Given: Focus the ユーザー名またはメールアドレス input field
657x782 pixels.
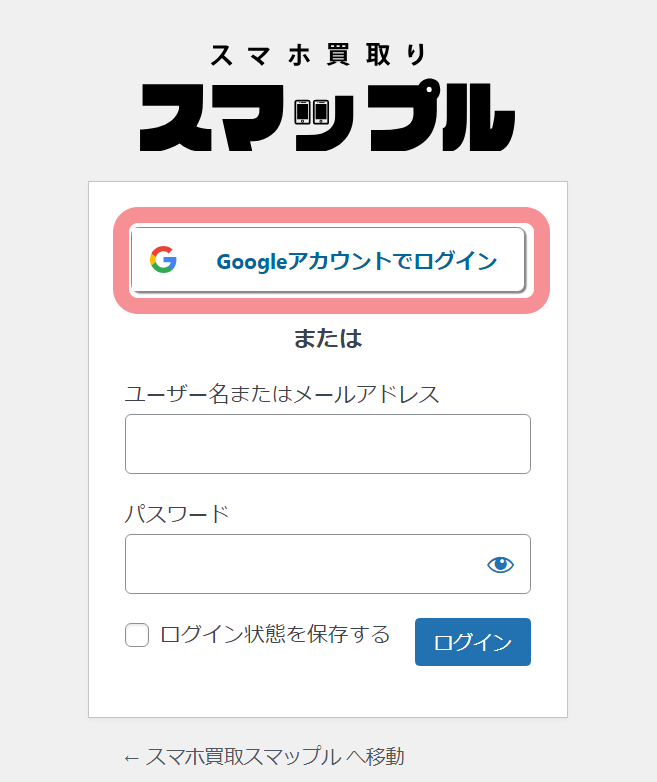Looking at the screenshot, I should [328, 444].
